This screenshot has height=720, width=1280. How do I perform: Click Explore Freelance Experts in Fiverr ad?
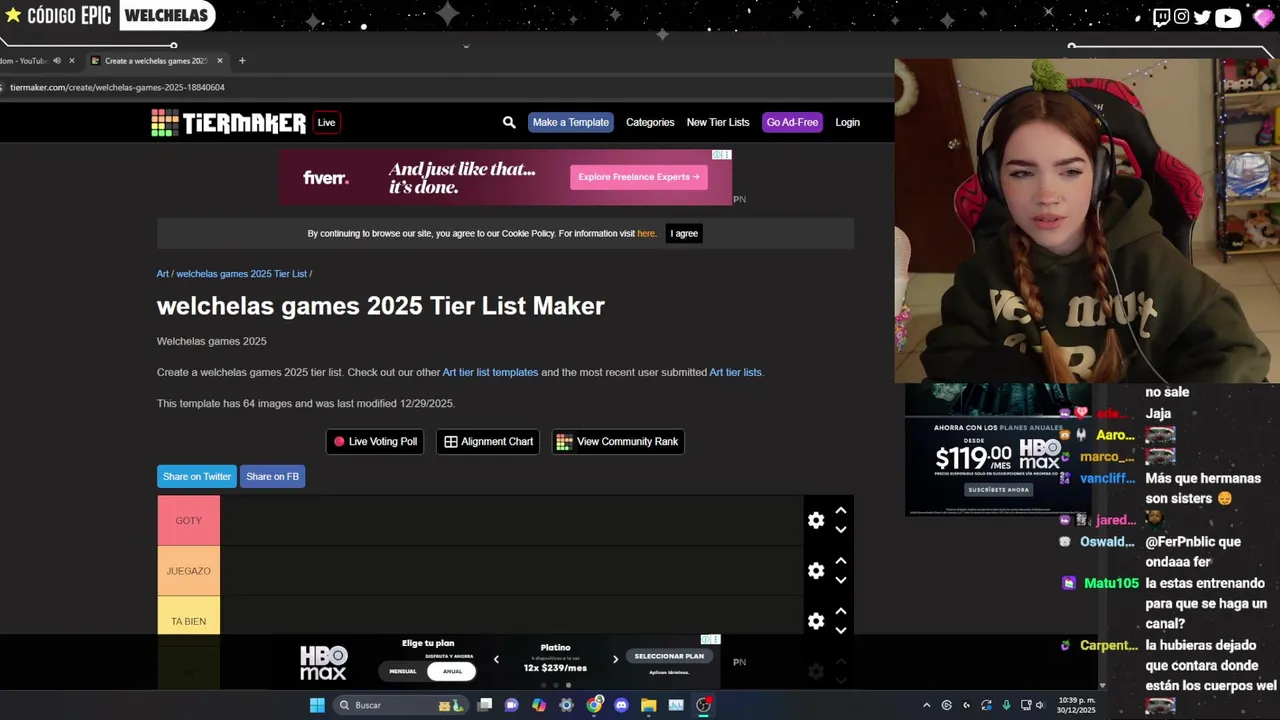(639, 177)
